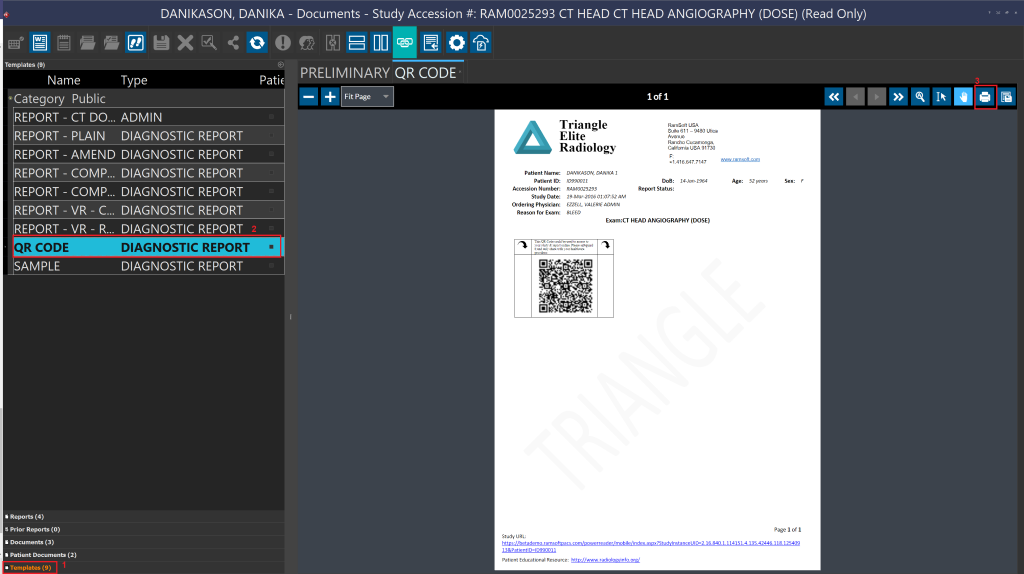Toggle the highlighted link icon in toolbar

tap(405, 43)
